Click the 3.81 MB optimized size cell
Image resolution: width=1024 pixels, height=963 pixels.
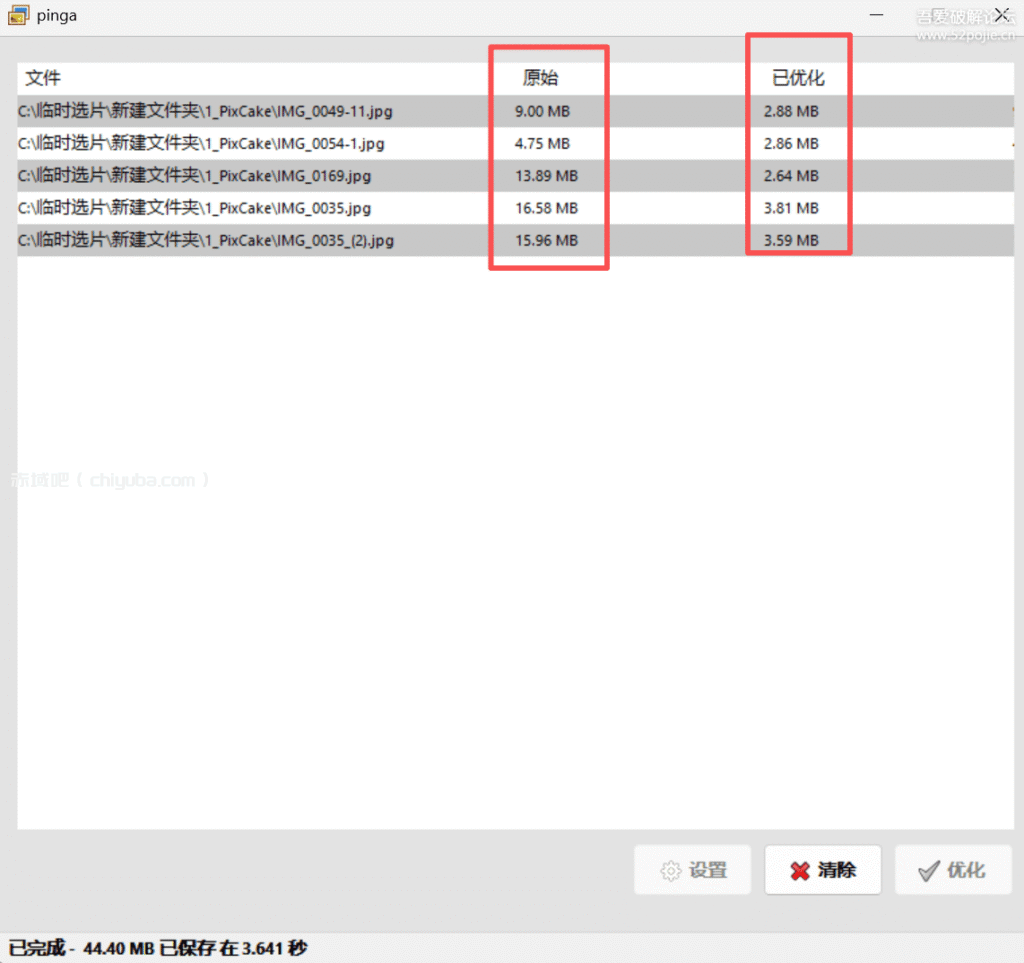(791, 208)
